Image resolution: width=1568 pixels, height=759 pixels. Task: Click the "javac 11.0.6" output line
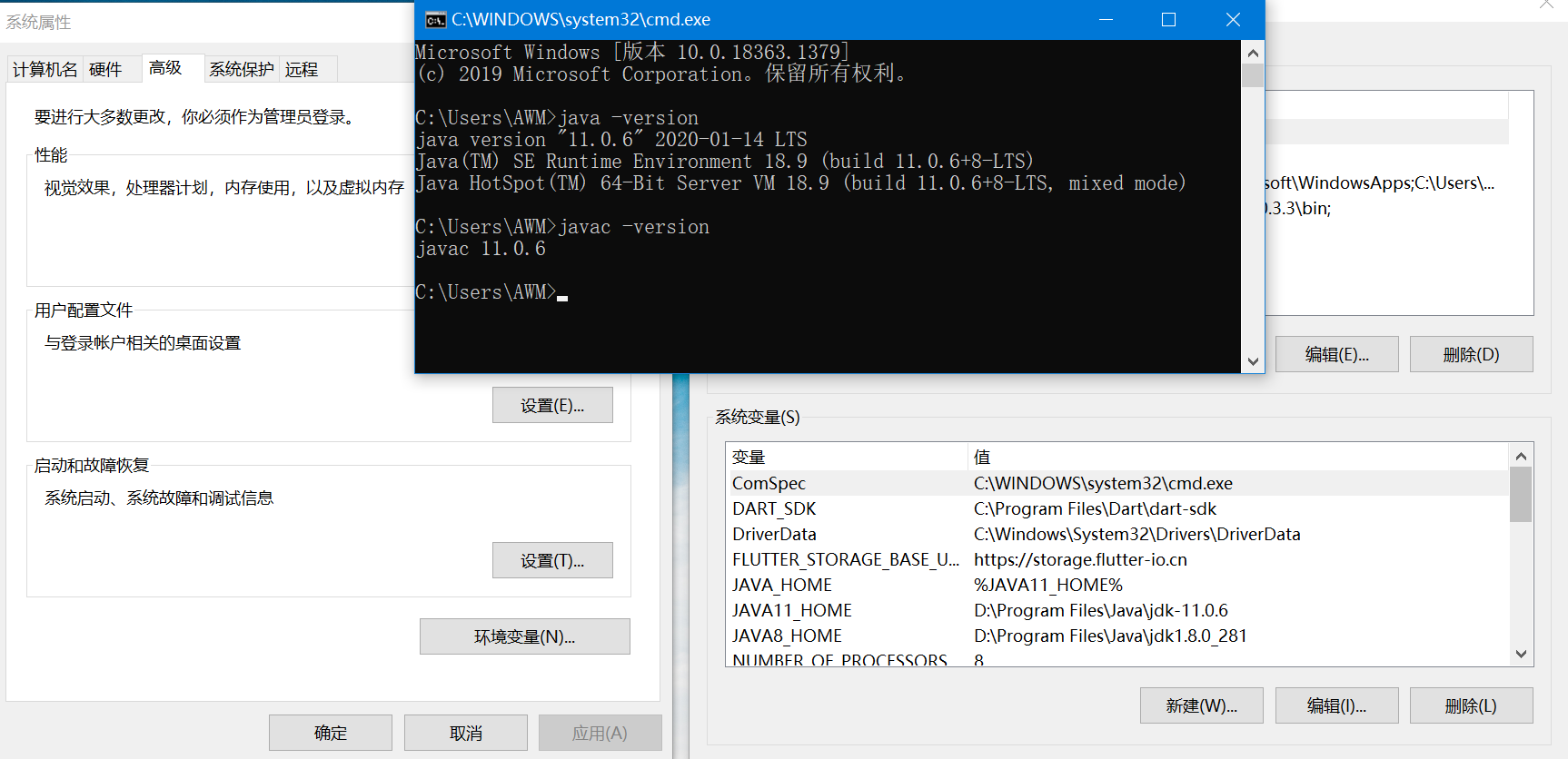pos(481,249)
